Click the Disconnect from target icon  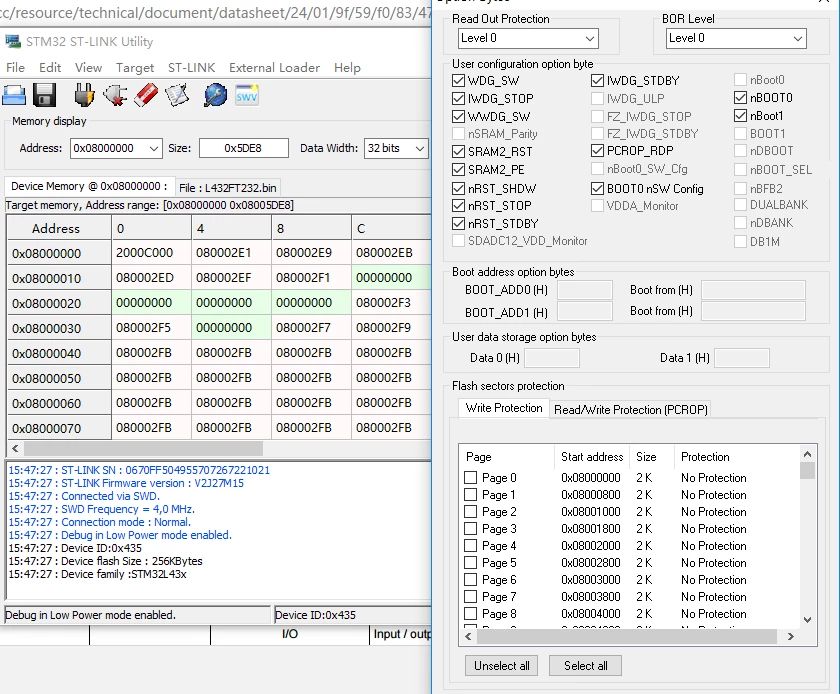pos(115,95)
